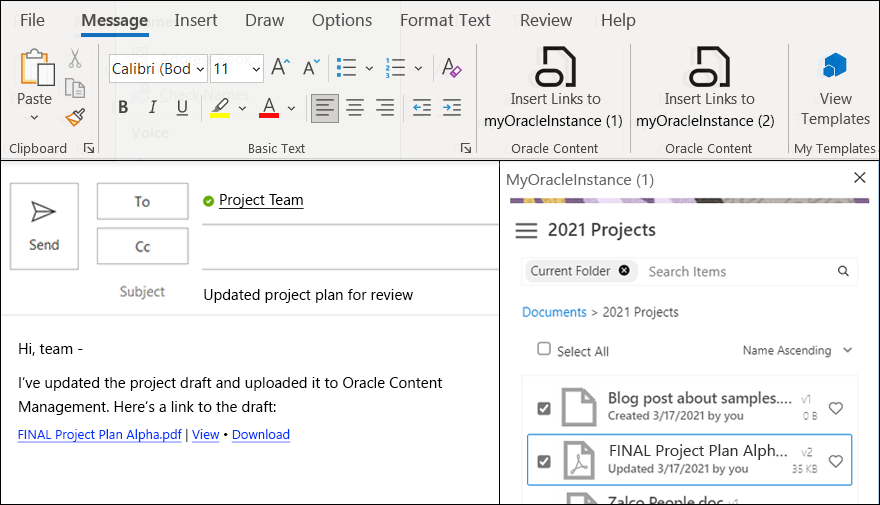Viewport: 880px width, 505px height.
Task: Switch to the Draw tab
Action: point(264,20)
